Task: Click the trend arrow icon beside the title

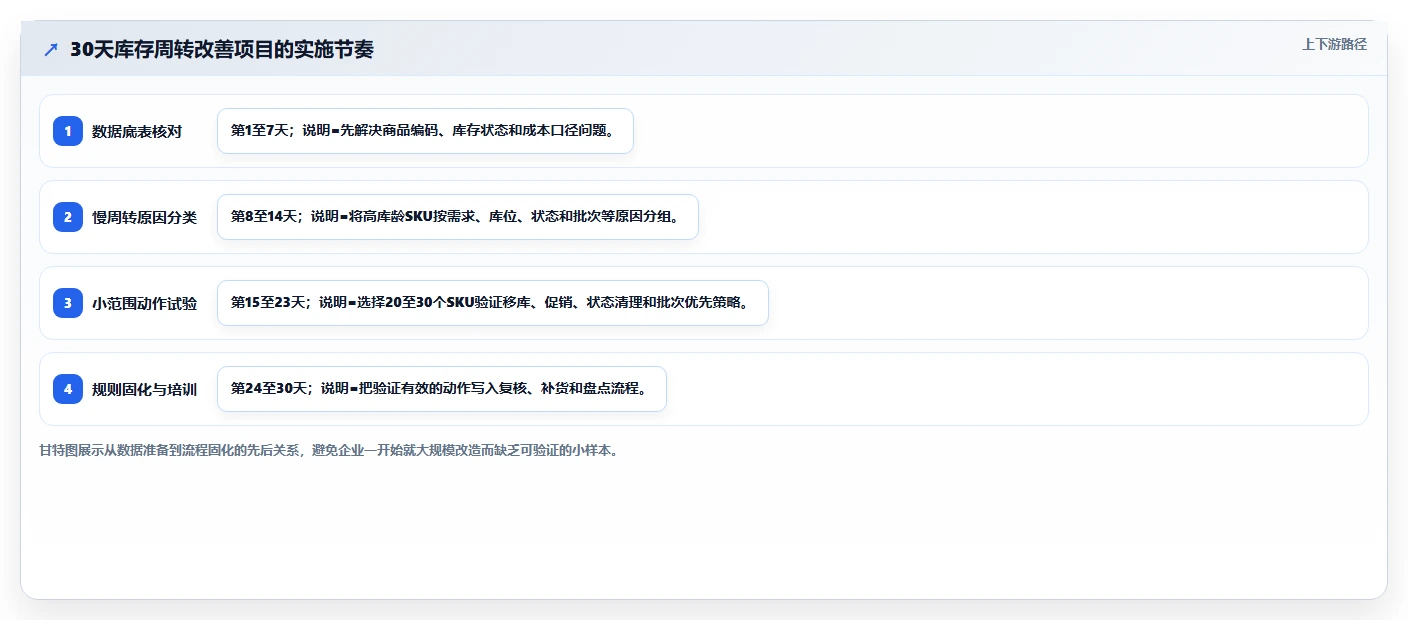Action: point(51,49)
